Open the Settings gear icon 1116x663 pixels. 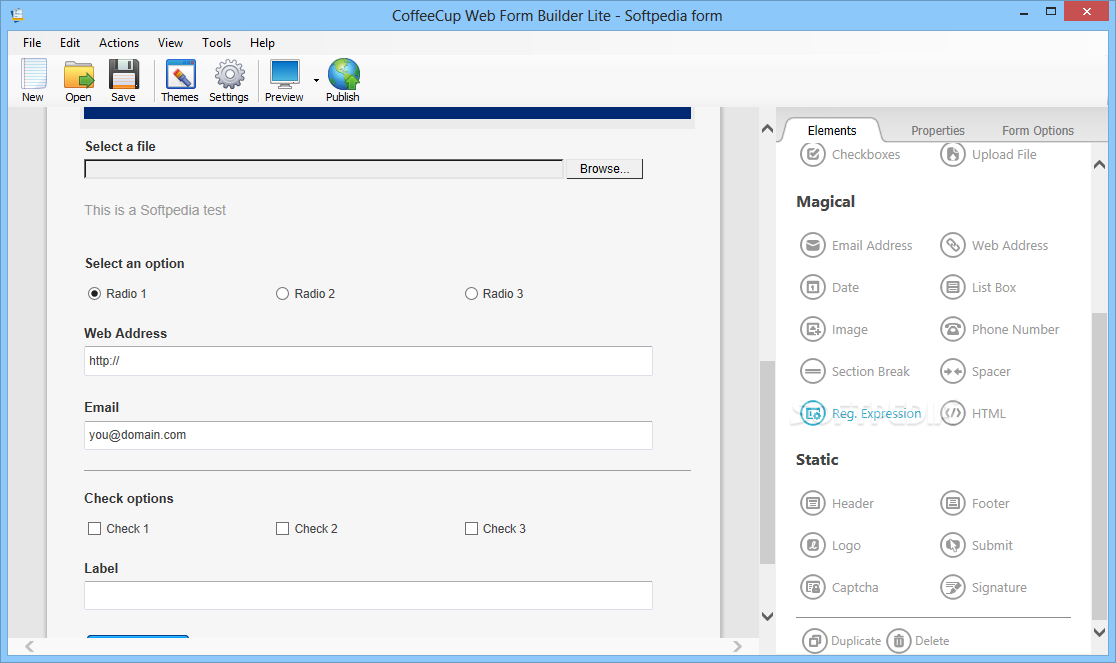228,80
